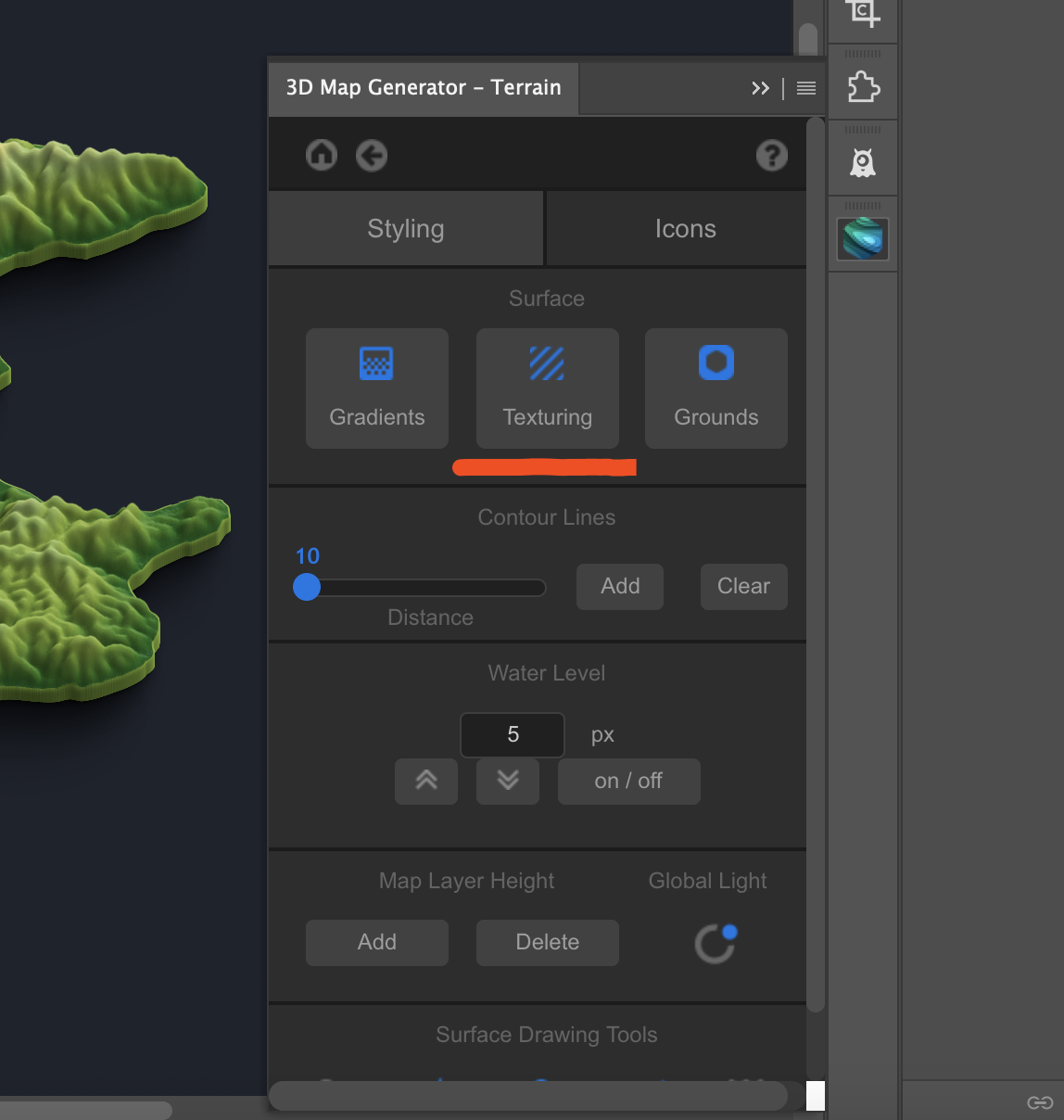Lower water level with down chevrons
The height and width of the screenshot is (1120, 1064).
pos(508,781)
